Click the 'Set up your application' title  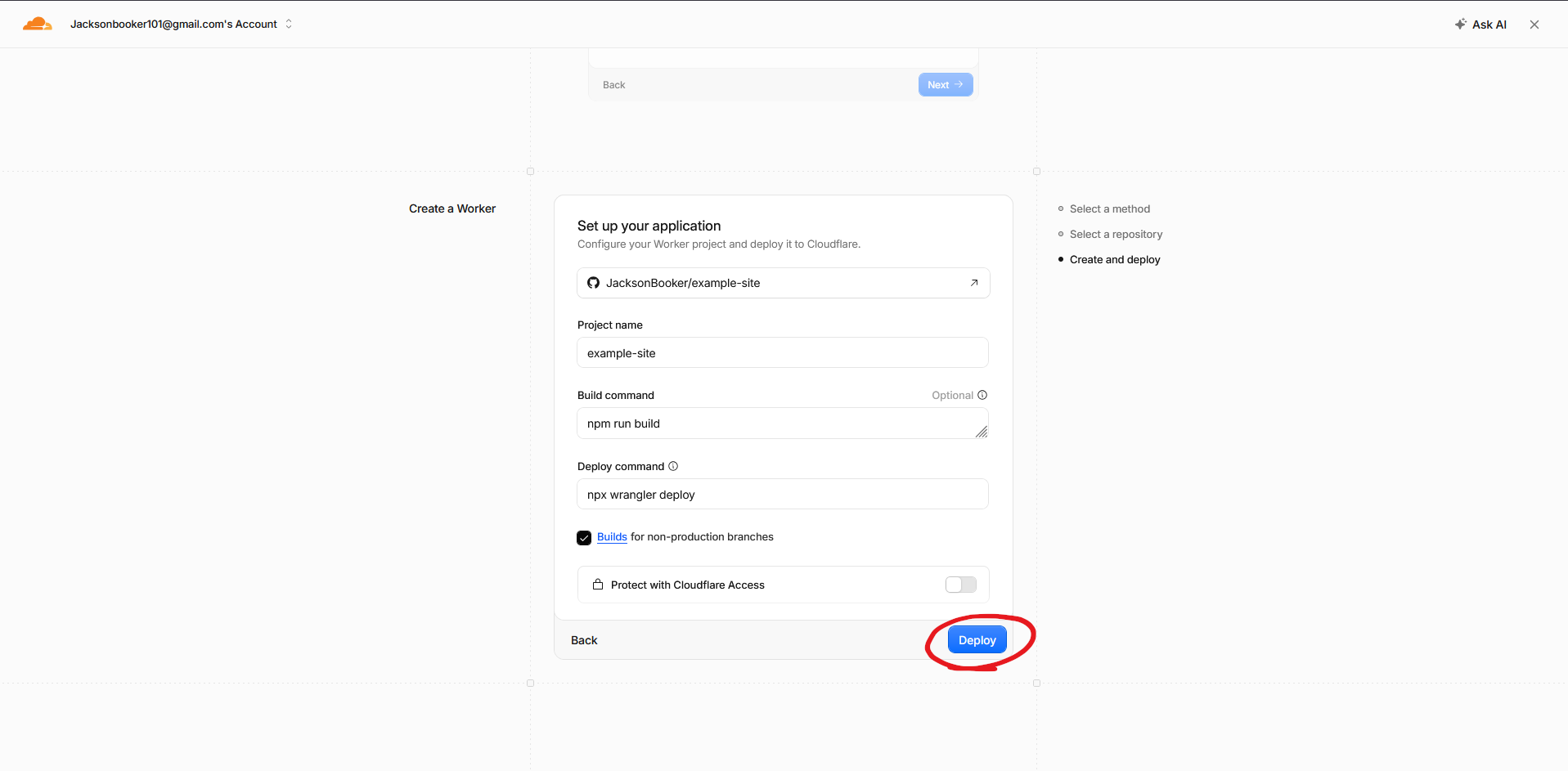pyautogui.click(x=649, y=226)
